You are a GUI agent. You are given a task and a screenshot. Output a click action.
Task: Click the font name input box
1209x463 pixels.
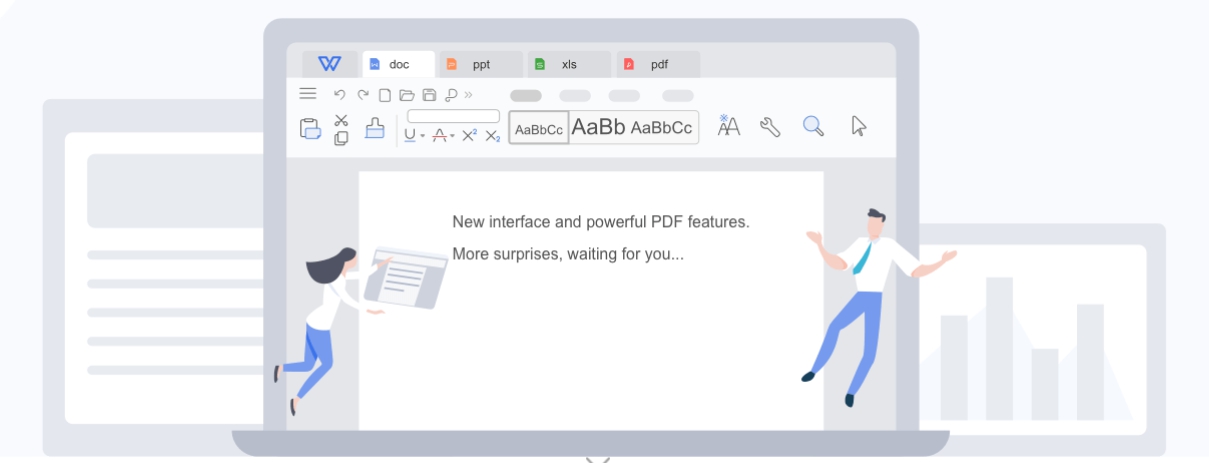pyautogui.click(x=453, y=116)
